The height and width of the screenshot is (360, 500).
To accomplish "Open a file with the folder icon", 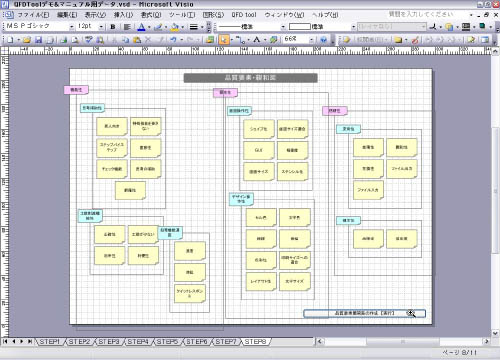I will (27, 40).
